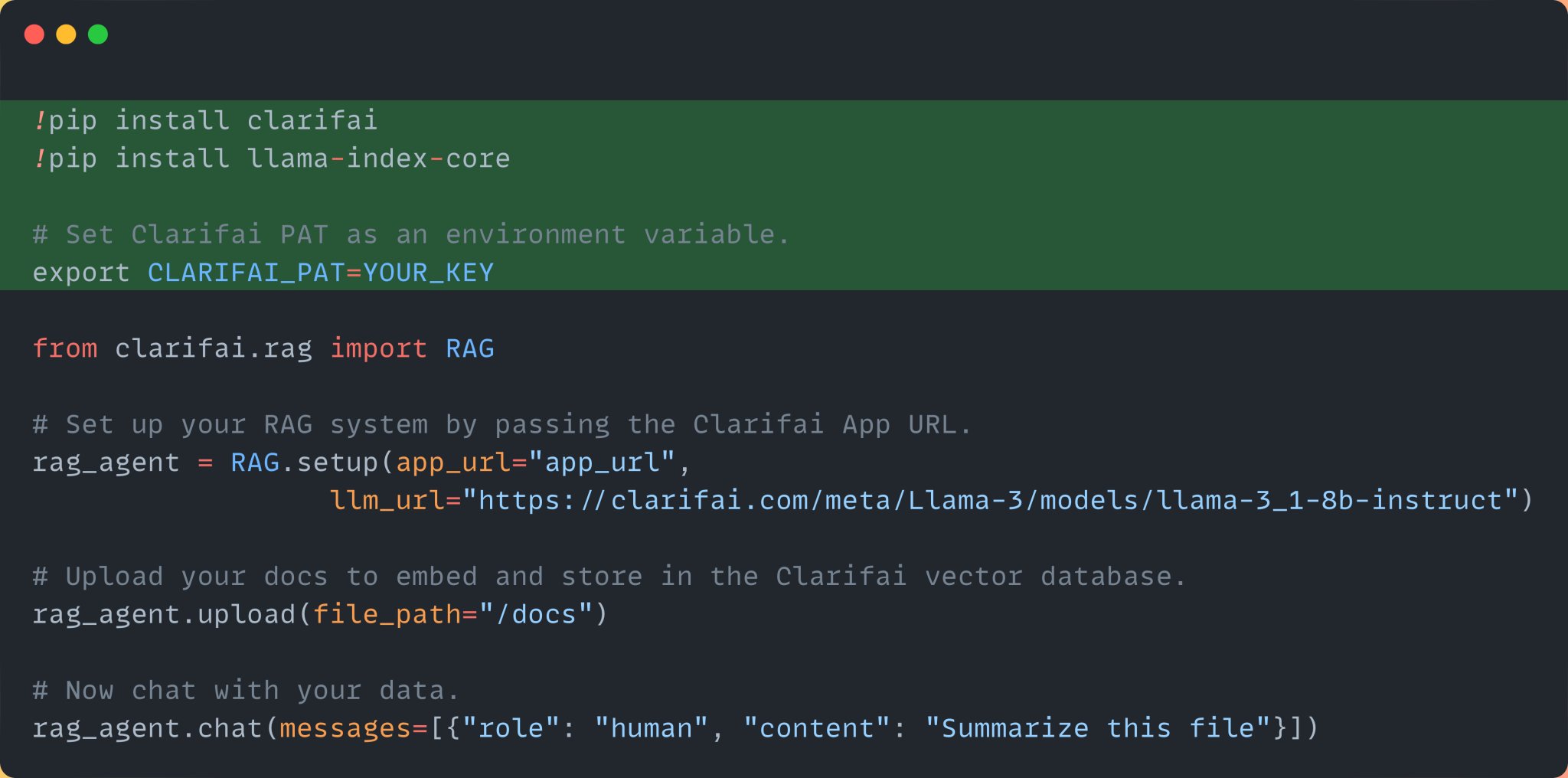Click the yellow minimize window dot
Image resolution: width=1568 pixels, height=778 pixels.
tap(67, 34)
